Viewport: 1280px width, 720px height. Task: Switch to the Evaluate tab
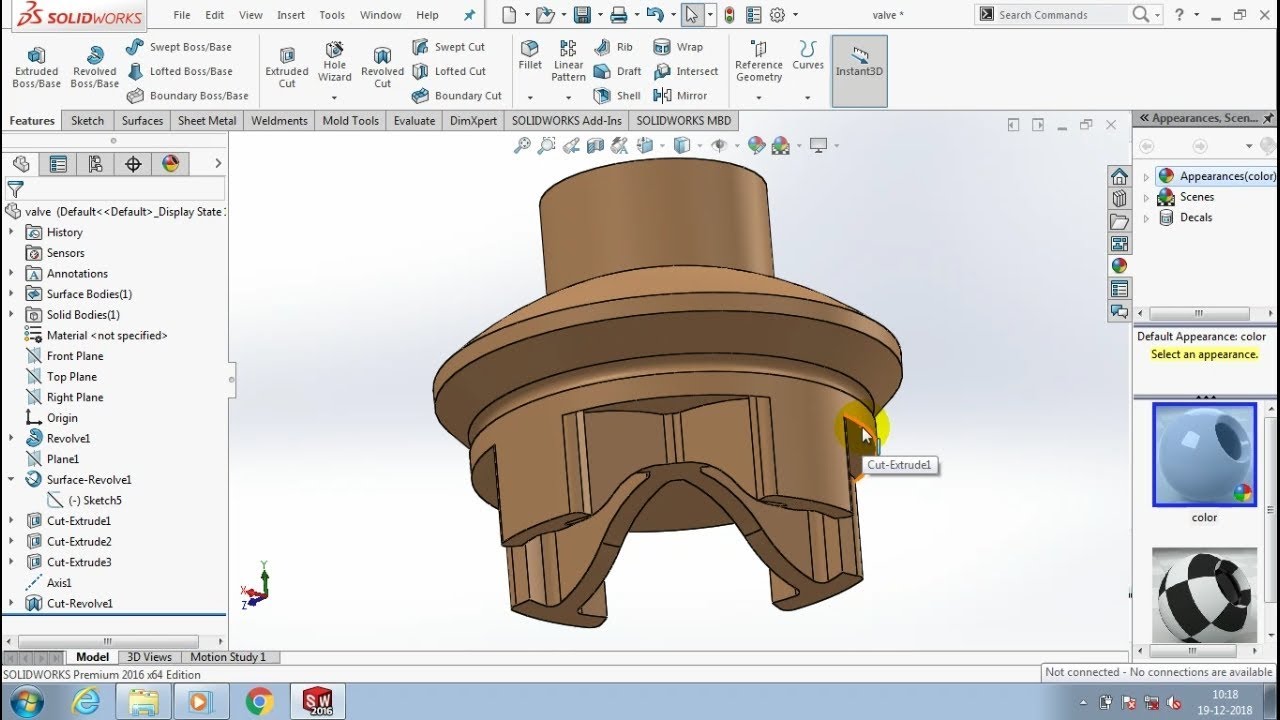coord(414,120)
